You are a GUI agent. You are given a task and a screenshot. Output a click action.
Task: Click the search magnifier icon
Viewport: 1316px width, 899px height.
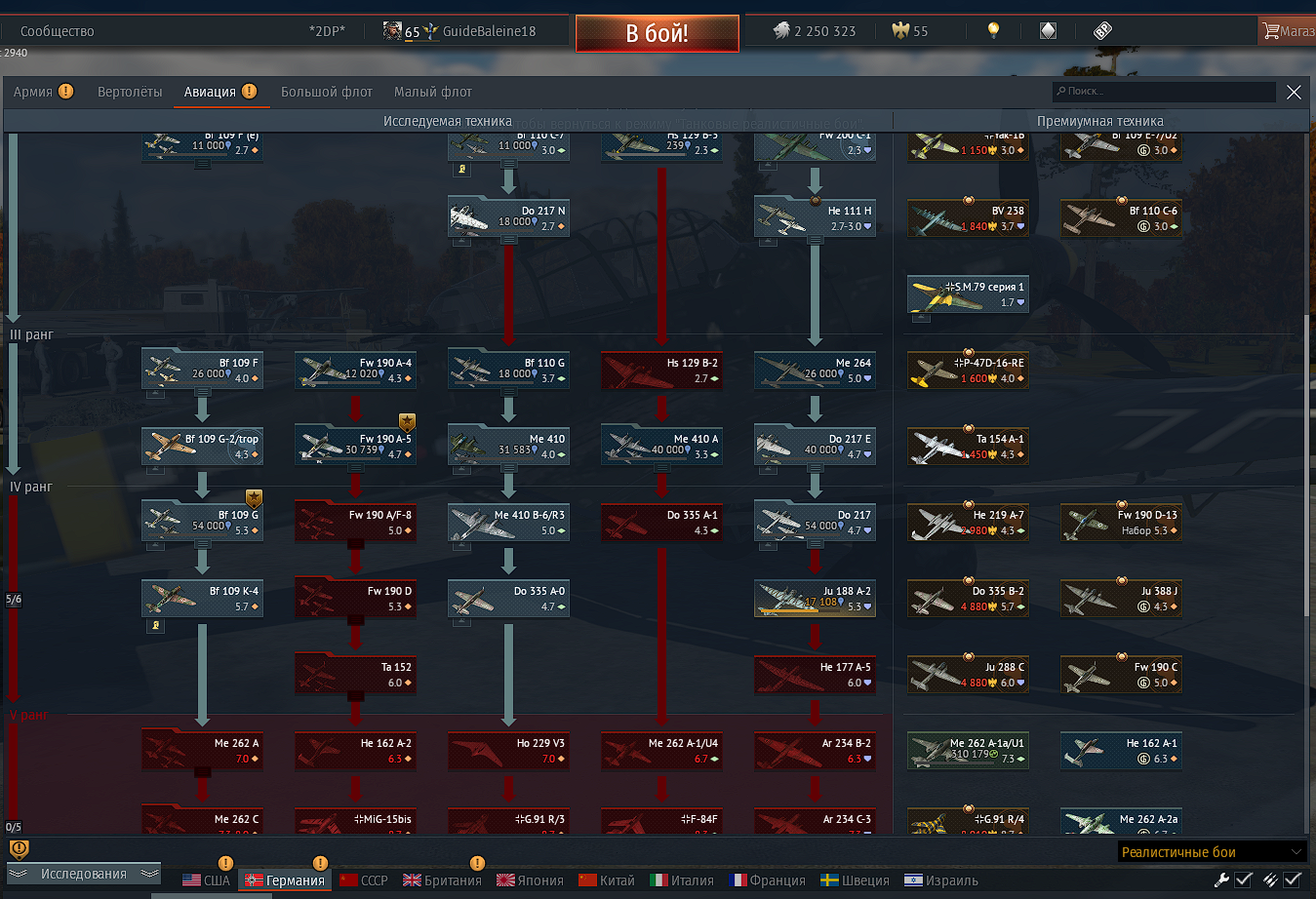(1061, 91)
